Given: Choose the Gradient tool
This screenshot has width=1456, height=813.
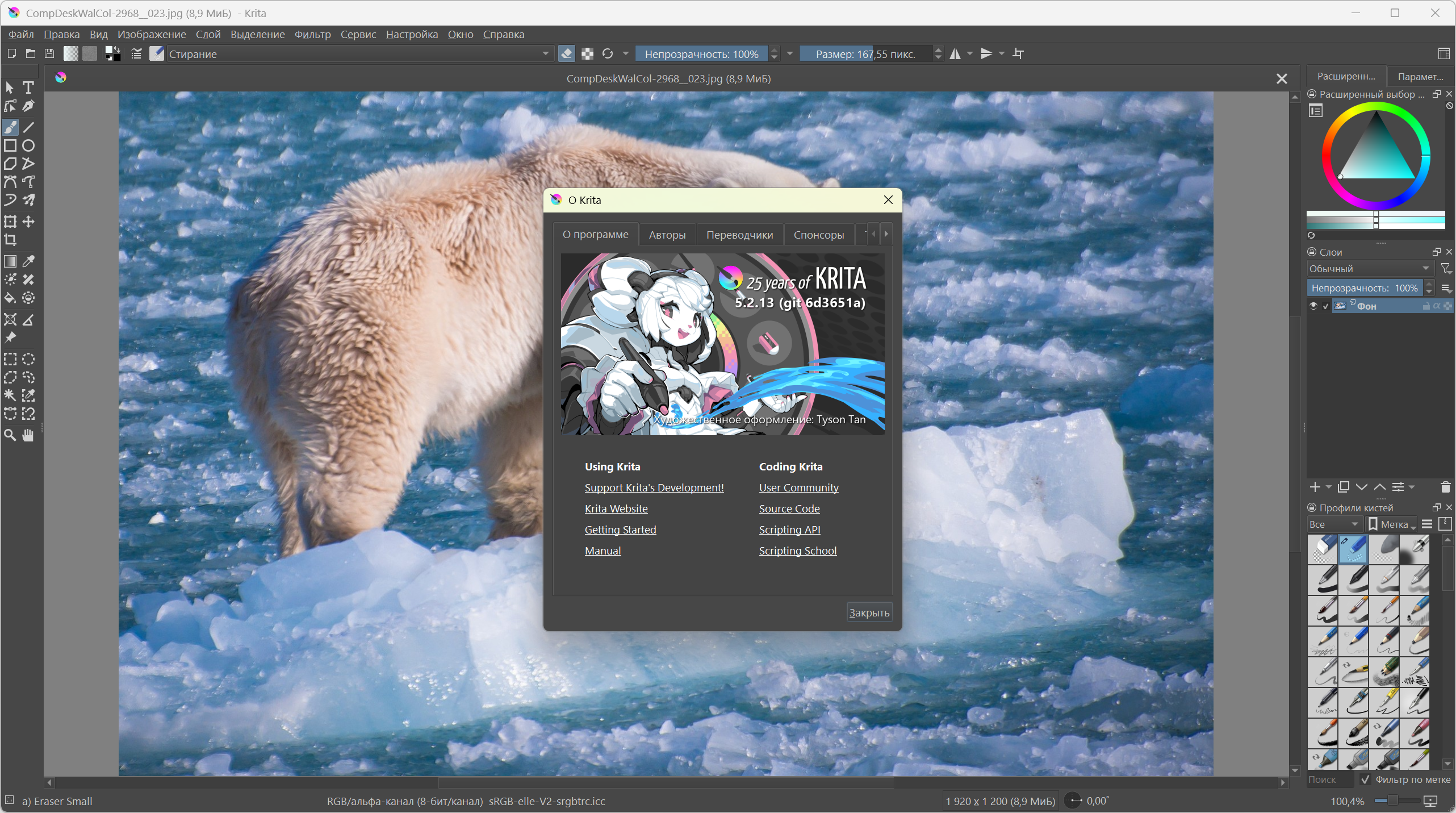Looking at the screenshot, I should 10,261.
